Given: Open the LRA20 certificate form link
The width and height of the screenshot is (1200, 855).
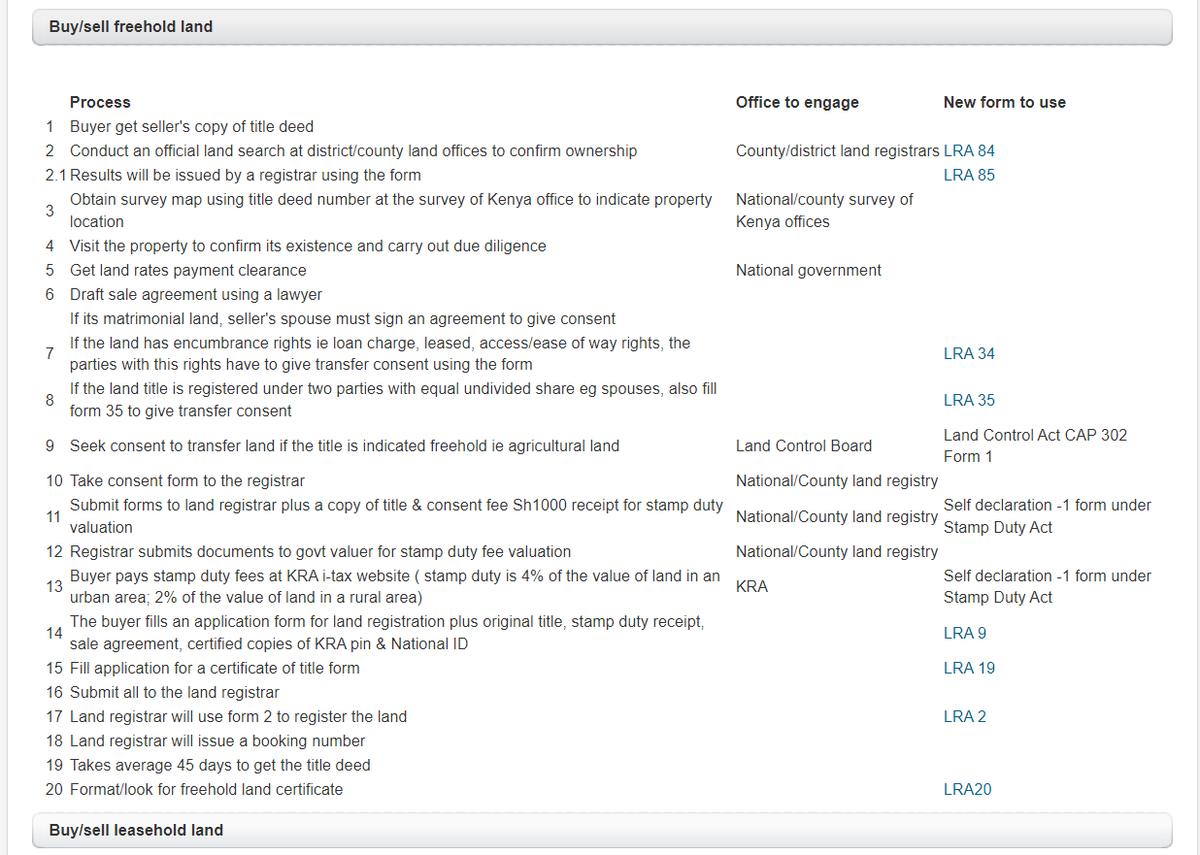Looking at the screenshot, I should click(x=968, y=790).
